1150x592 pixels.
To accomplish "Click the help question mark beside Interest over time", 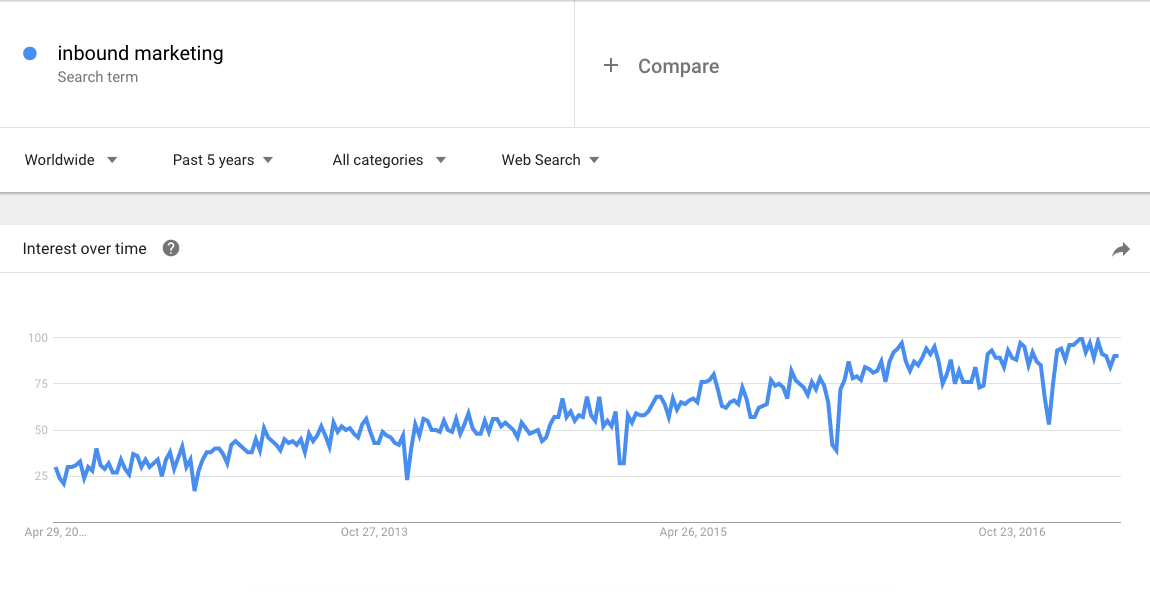I will (170, 248).
